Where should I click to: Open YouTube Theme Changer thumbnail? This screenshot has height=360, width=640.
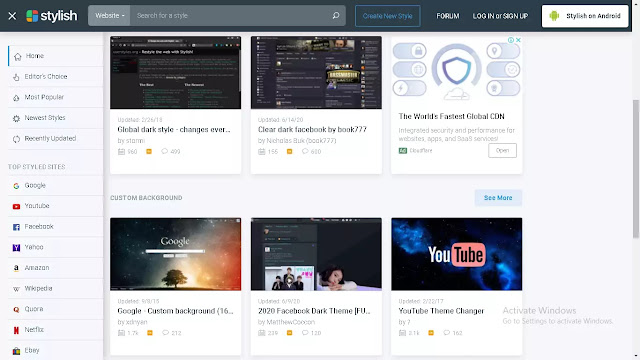point(457,254)
